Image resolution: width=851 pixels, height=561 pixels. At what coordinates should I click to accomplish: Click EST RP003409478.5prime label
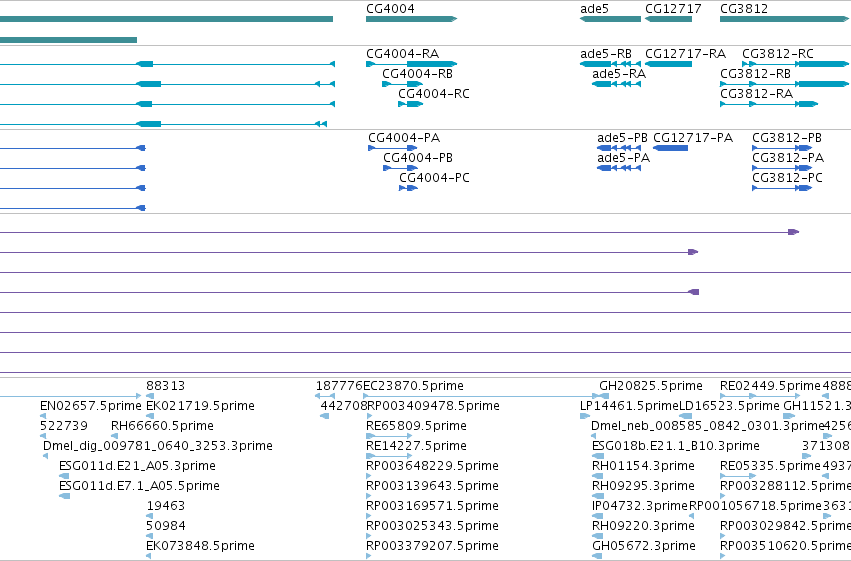tap(433, 406)
